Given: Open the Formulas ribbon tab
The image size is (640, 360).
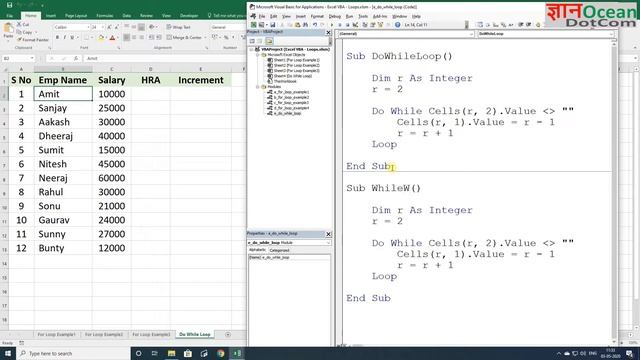Looking at the screenshot, I should click(104, 16).
